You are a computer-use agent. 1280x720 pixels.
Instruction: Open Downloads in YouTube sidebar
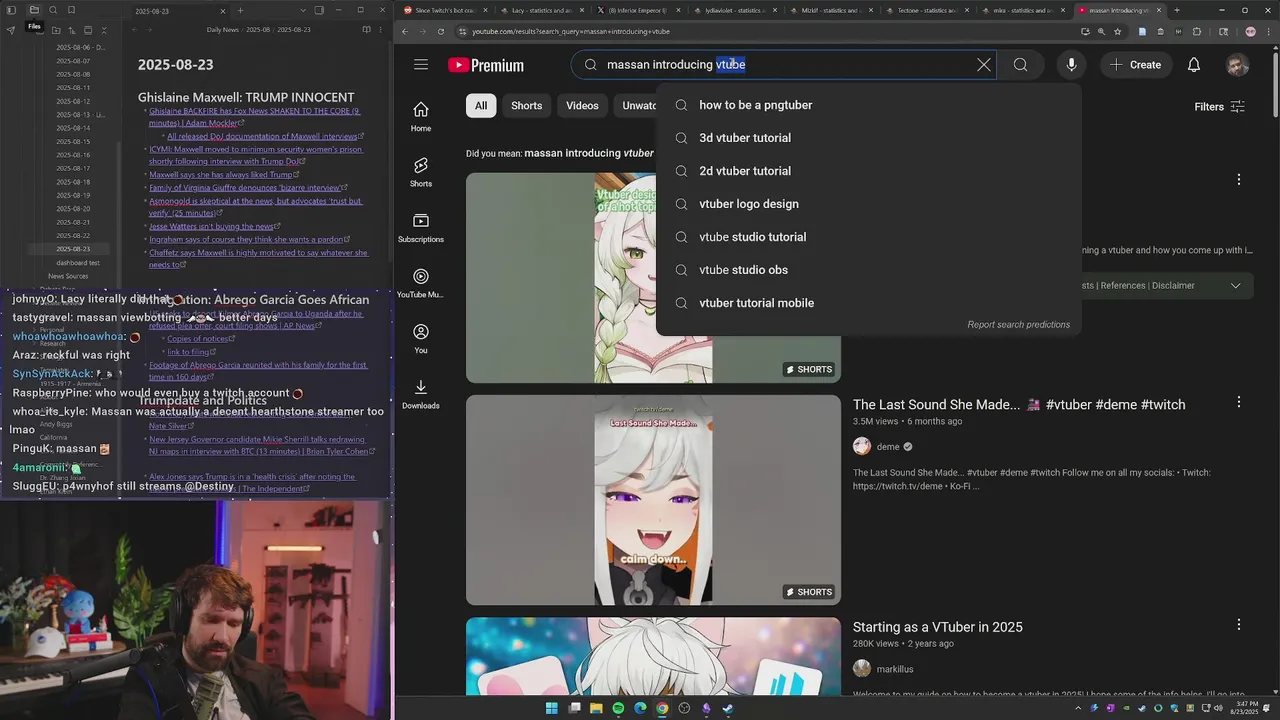pyautogui.click(x=421, y=394)
